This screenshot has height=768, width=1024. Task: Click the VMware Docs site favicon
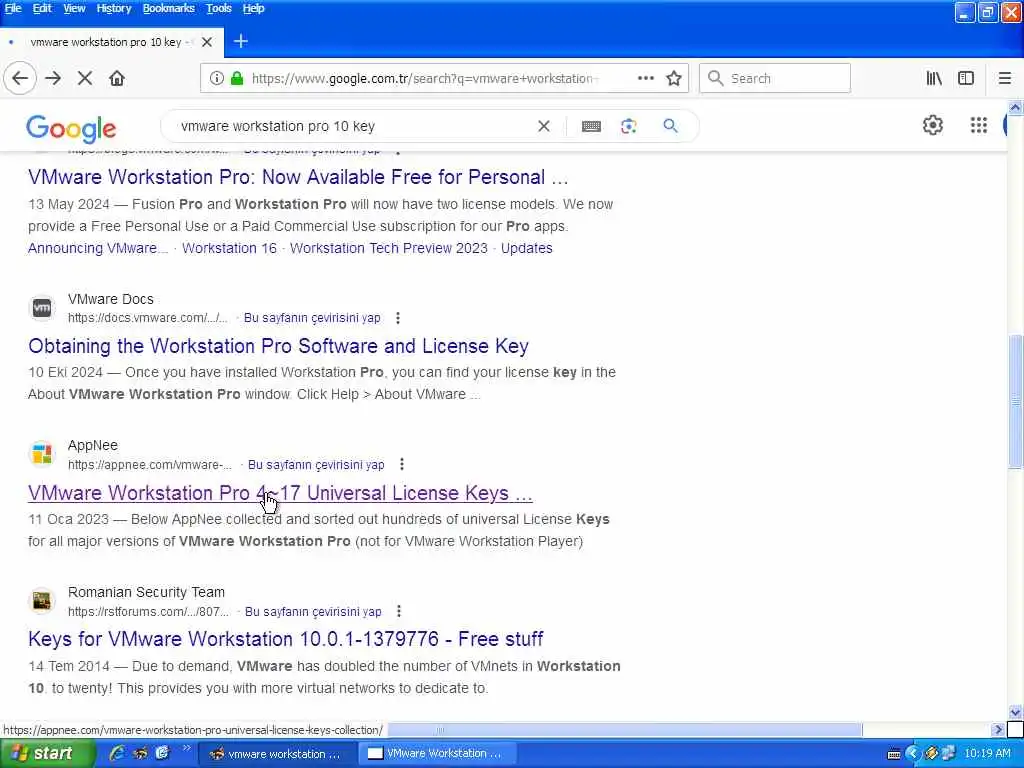pos(42,308)
